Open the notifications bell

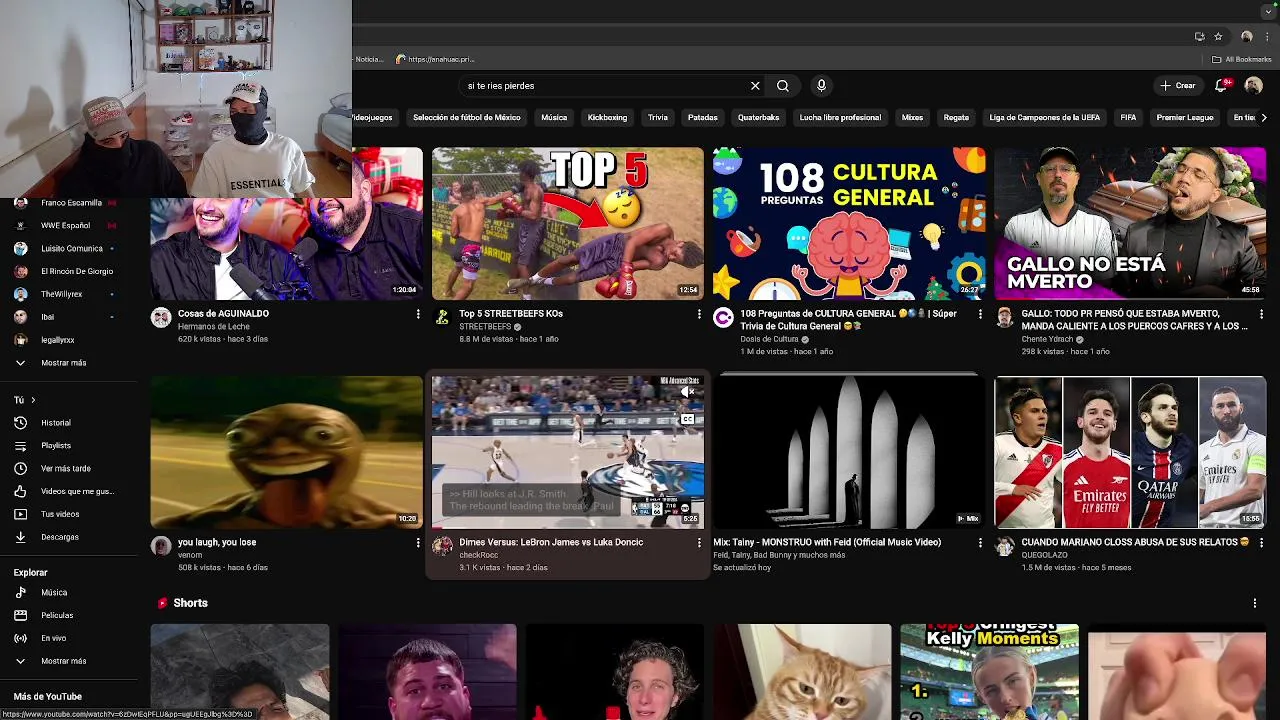pos(1222,86)
